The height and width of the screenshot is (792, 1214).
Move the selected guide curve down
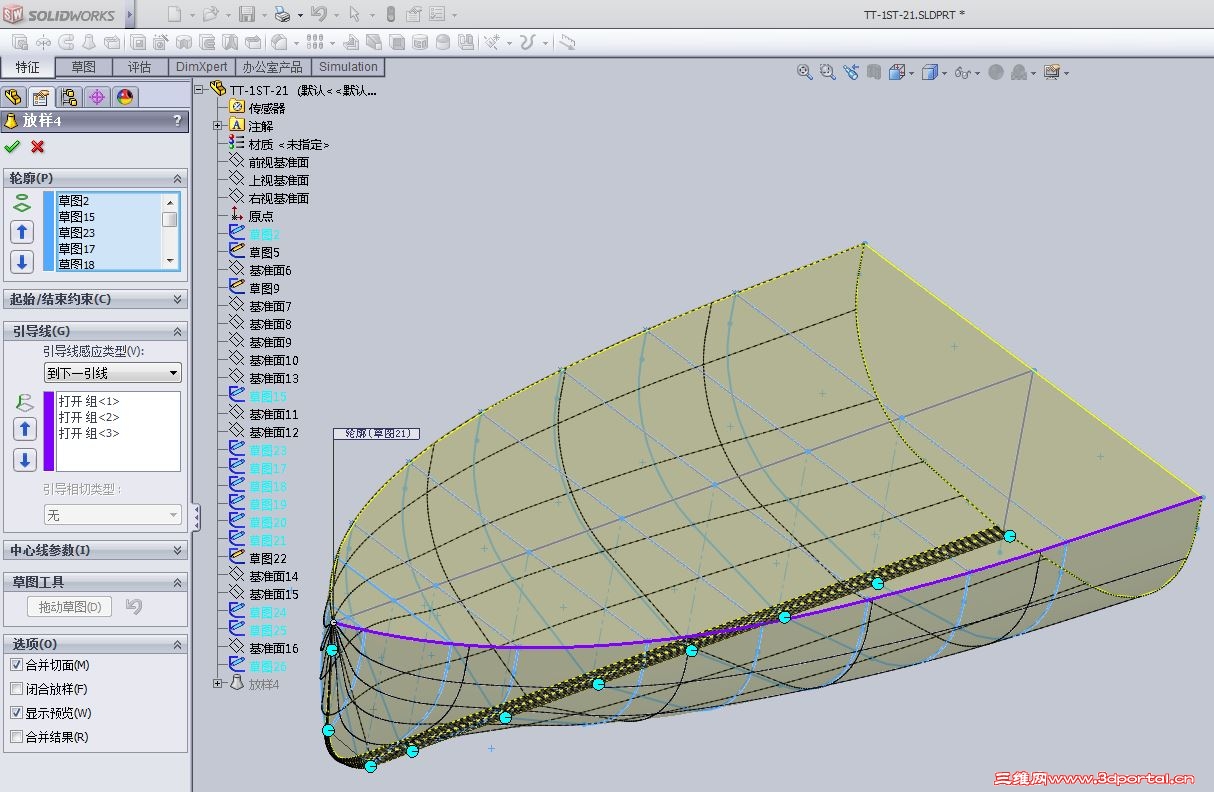pyautogui.click(x=25, y=460)
